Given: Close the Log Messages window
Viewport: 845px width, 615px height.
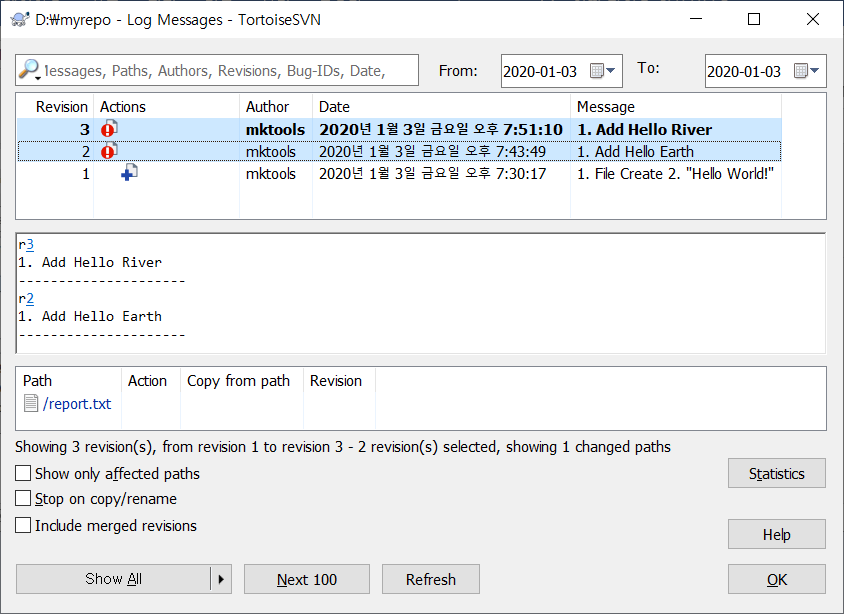Looking at the screenshot, I should tap(813, 19).
